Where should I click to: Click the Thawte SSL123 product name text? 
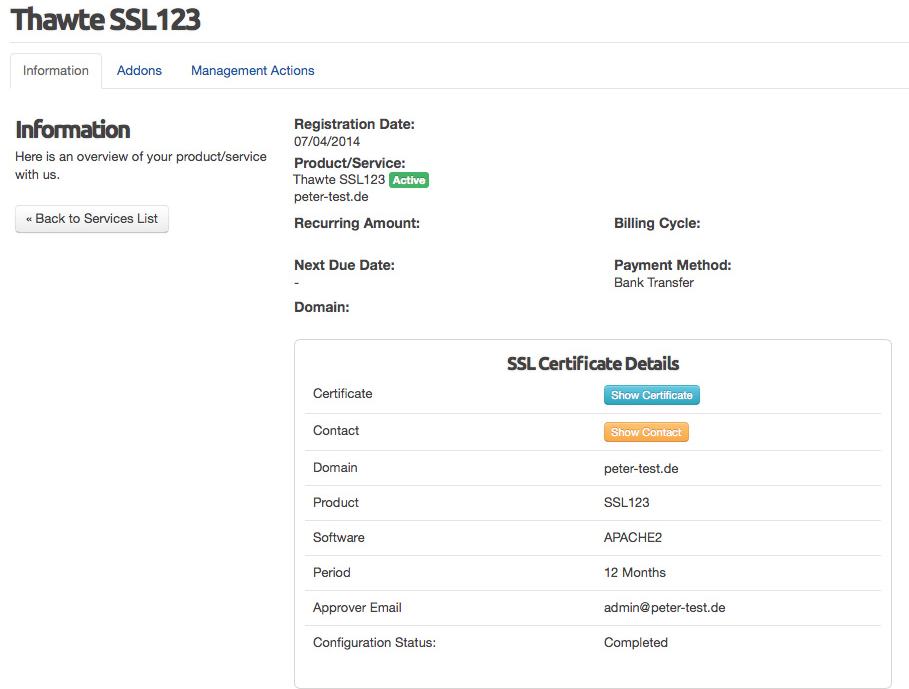[x=339, y=180]
